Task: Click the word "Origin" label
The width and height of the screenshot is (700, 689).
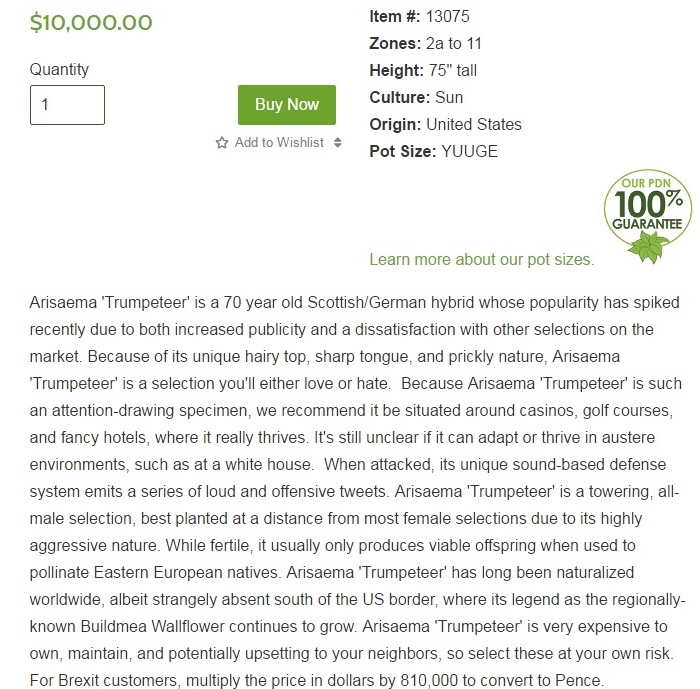Action: (395, 125)
